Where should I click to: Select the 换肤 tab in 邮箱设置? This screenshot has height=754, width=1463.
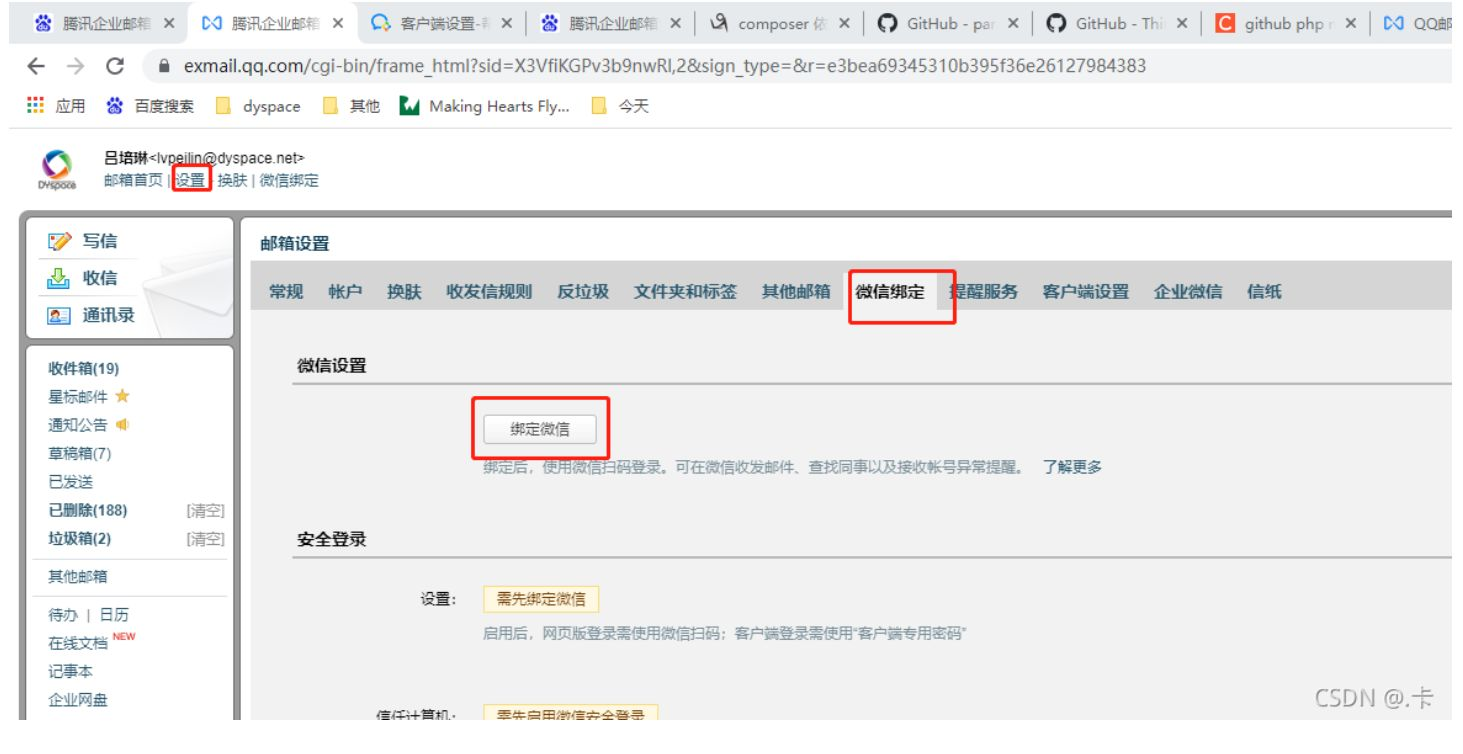coord(404,292)
